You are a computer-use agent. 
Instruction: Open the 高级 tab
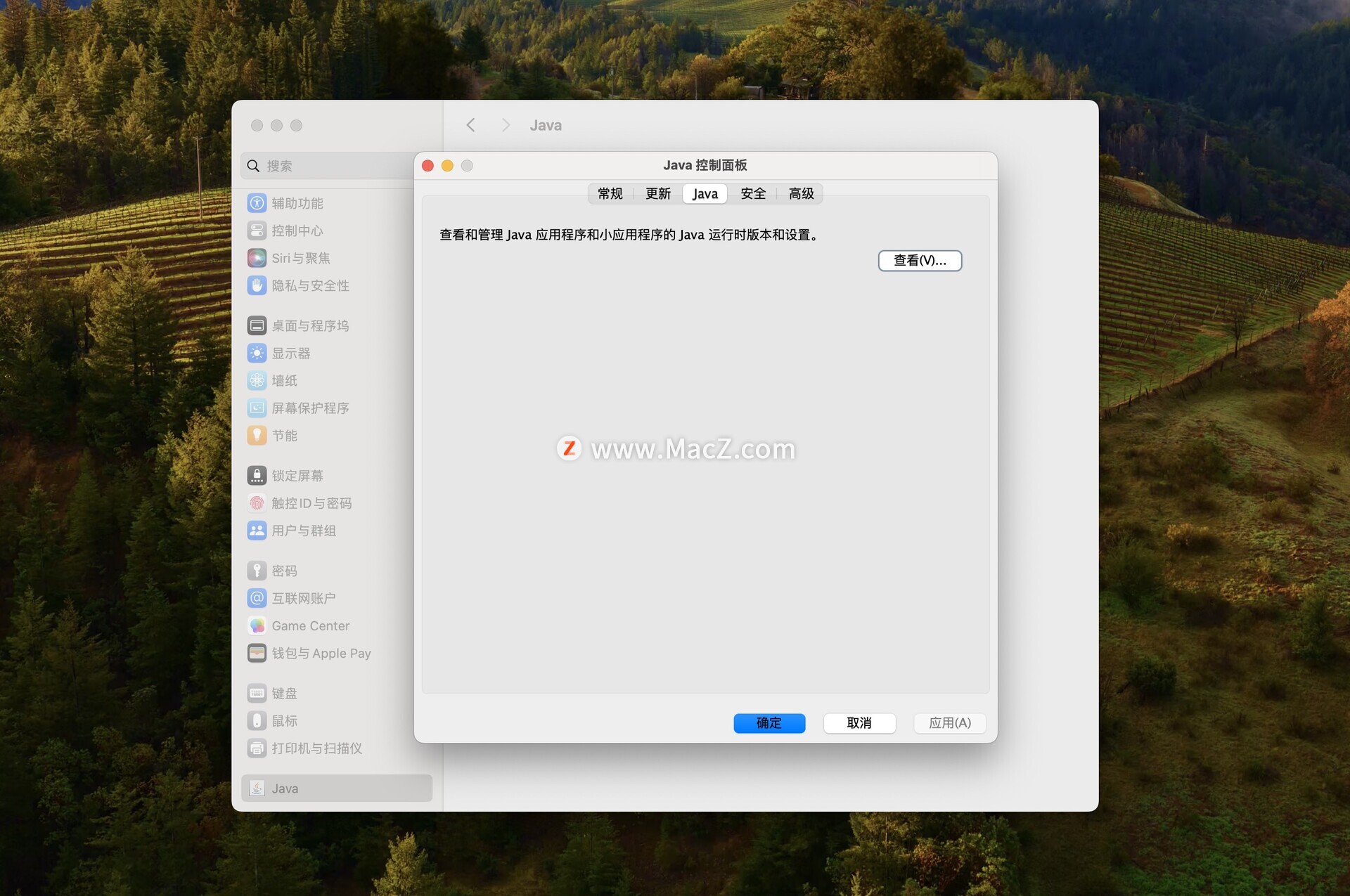[x=801, y=193]
